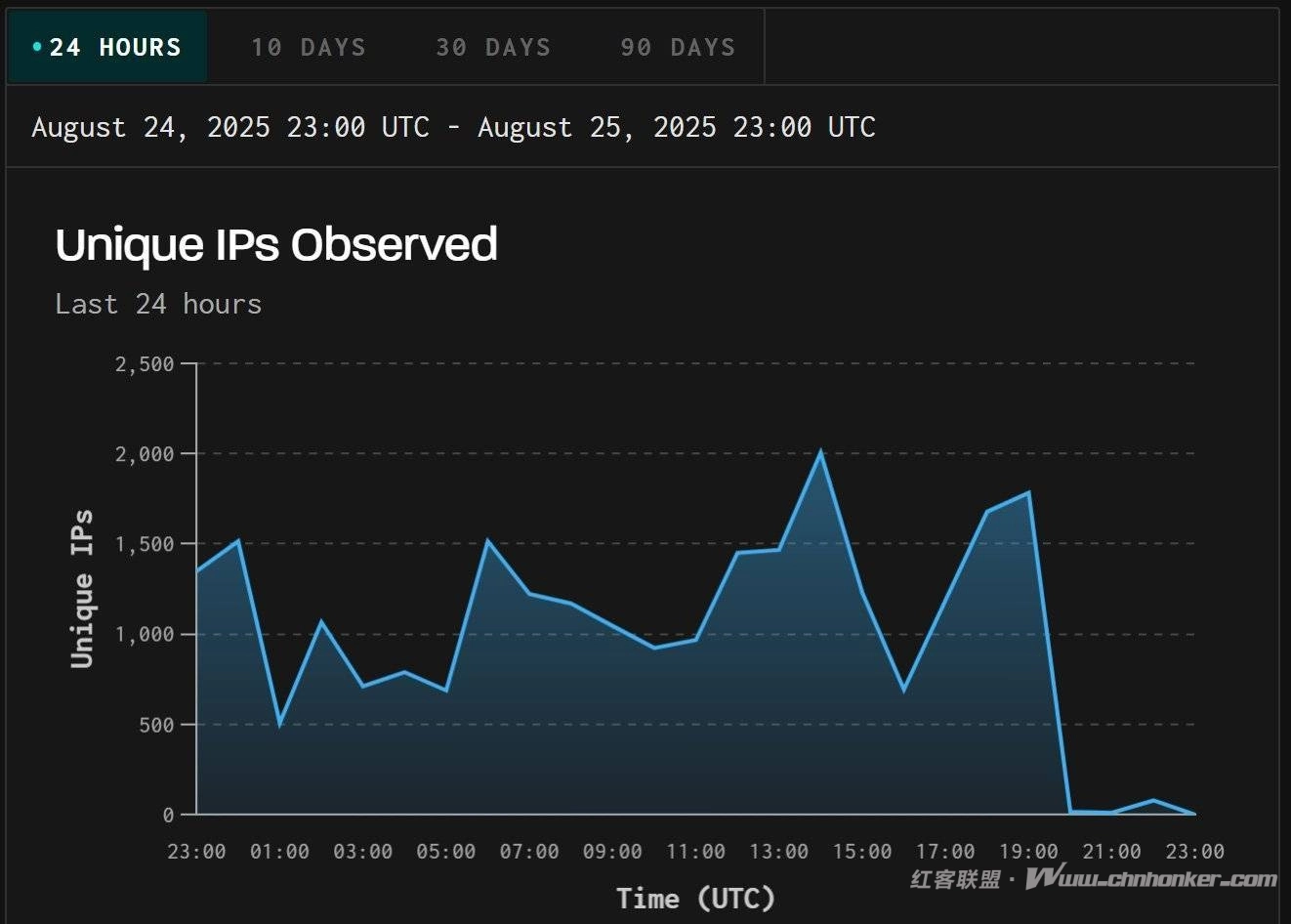Click the Time (UTC) axis title

(695, 898)
